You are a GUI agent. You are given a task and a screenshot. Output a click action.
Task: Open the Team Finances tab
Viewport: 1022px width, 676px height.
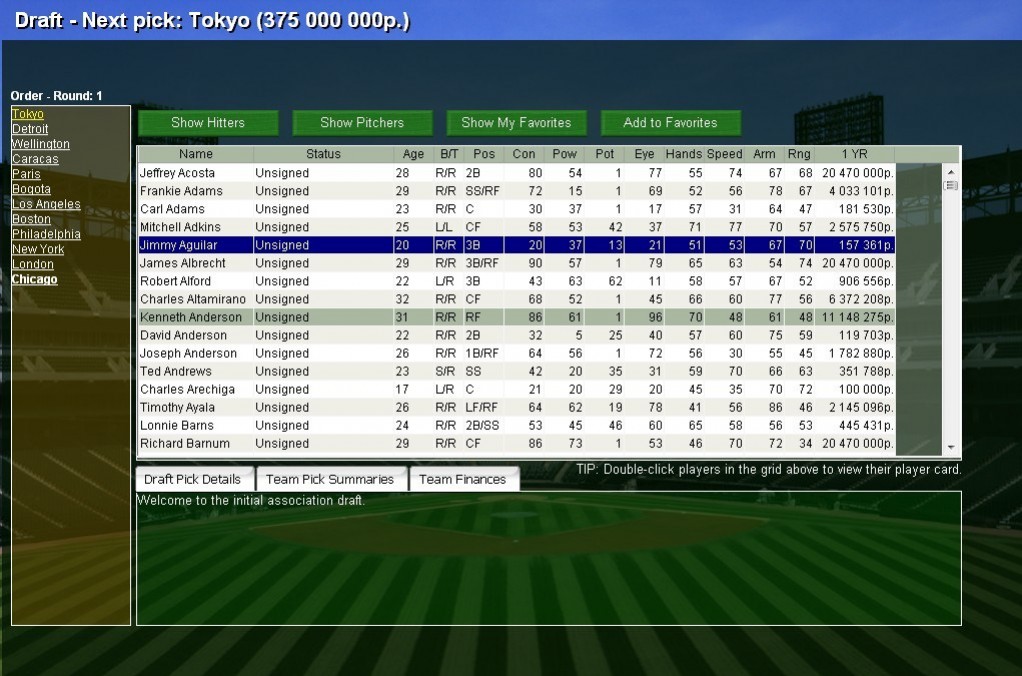463,479
